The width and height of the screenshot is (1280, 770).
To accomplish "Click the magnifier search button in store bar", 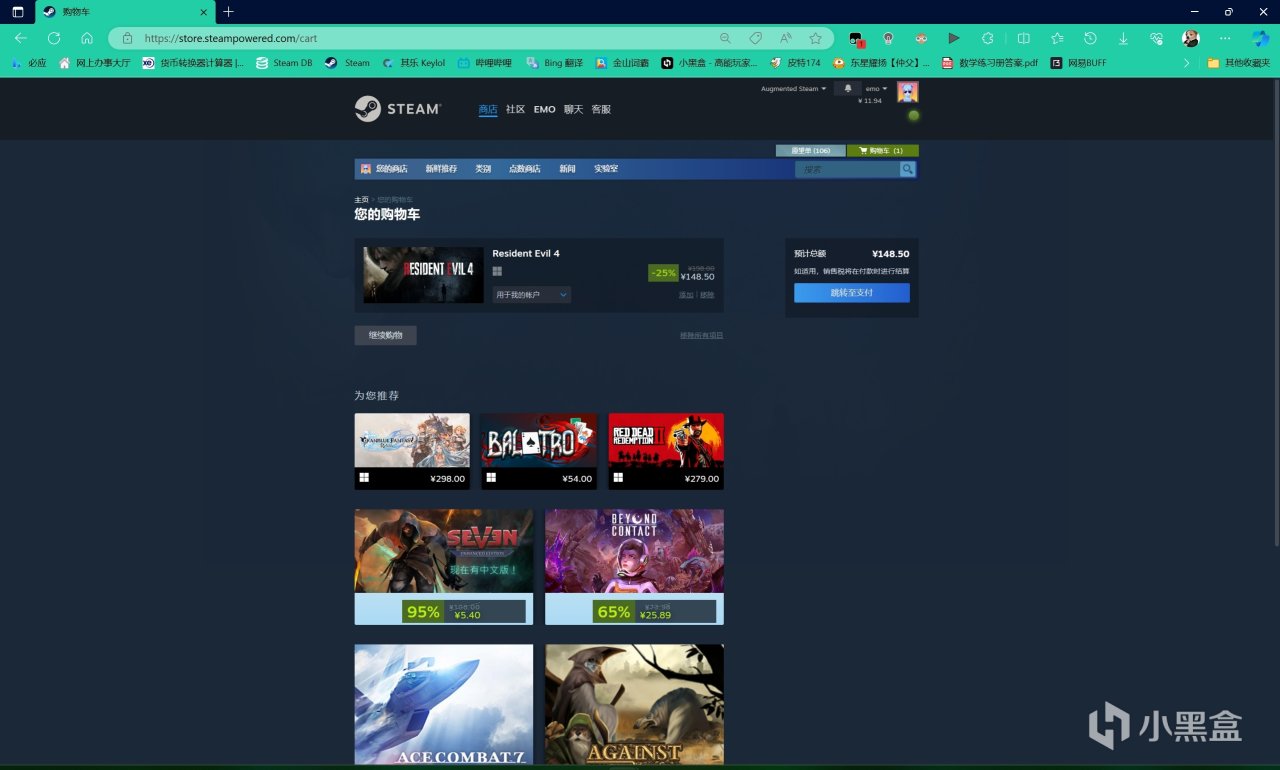I will coord(908,169).
